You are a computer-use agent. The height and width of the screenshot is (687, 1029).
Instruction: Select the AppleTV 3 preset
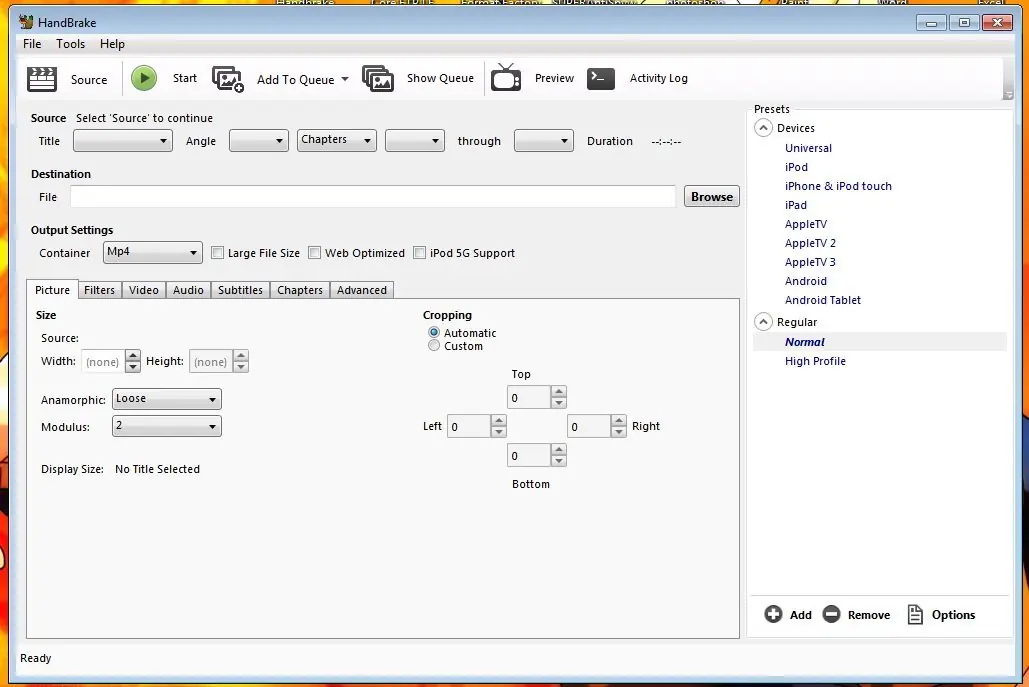810,262
